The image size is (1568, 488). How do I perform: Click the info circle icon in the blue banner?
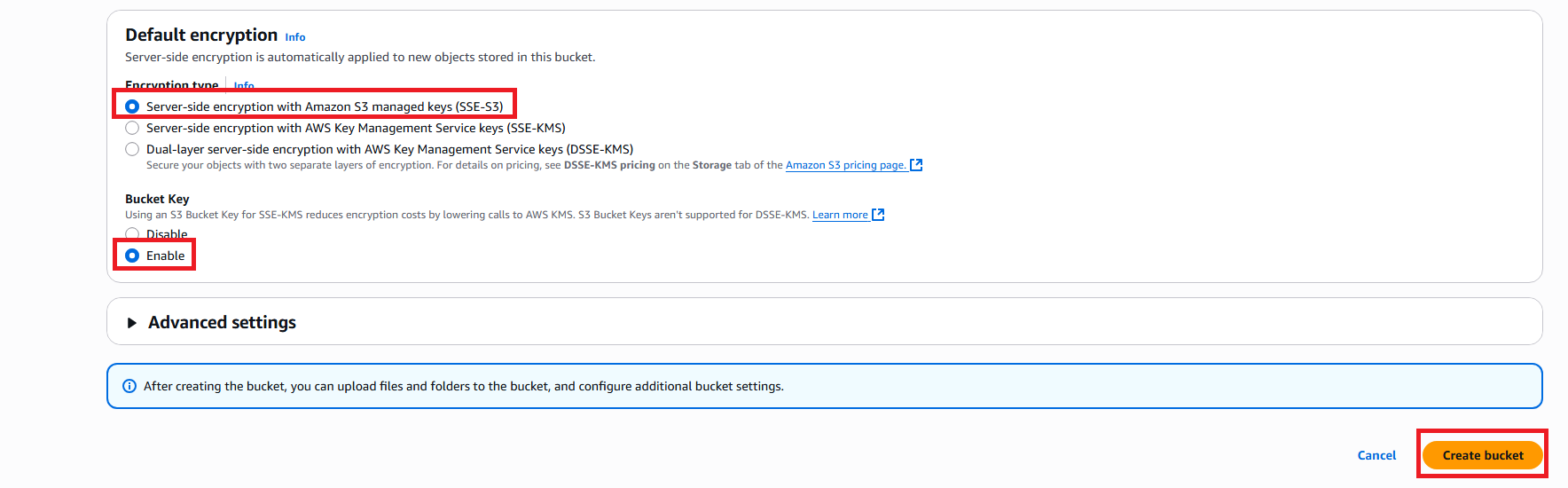tap(129, 386)
